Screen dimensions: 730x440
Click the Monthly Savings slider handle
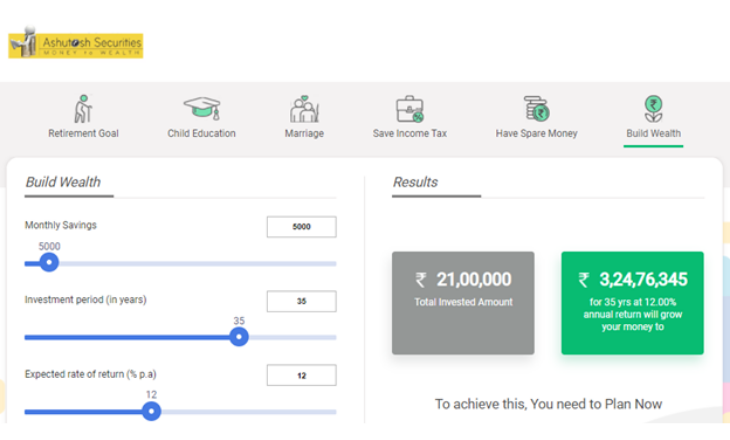(49, 263)
